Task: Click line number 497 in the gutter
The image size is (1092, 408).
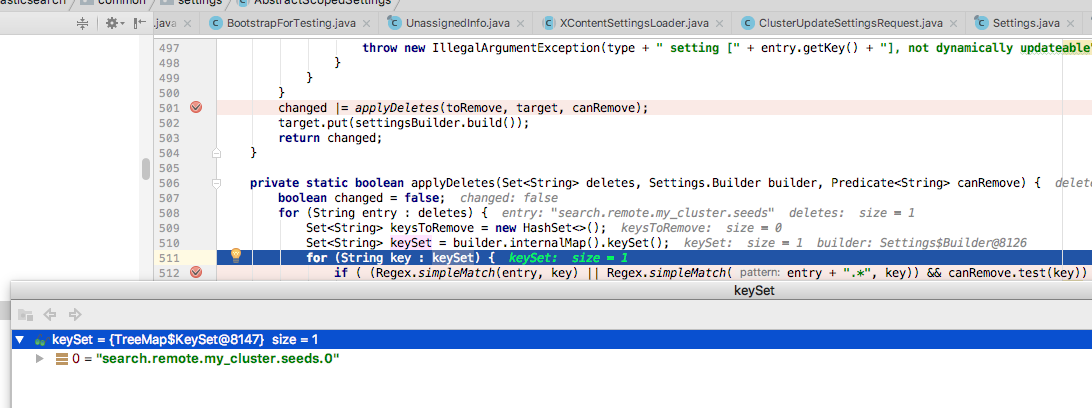Action: coord(169,48)
